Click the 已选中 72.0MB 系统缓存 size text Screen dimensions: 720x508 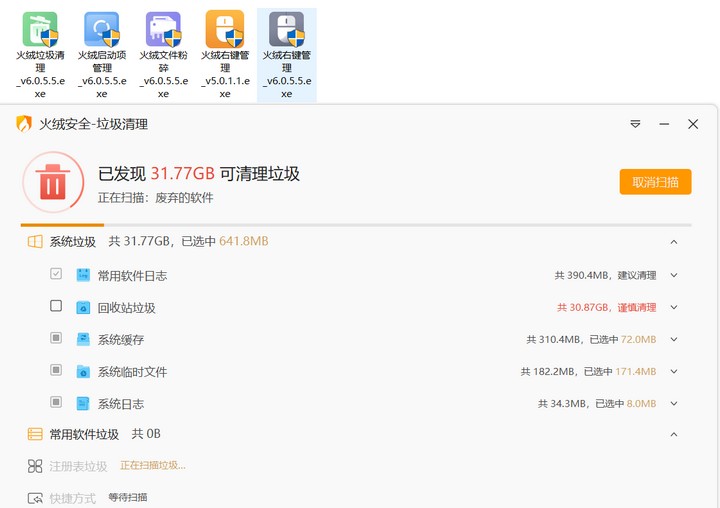[623, 339]
